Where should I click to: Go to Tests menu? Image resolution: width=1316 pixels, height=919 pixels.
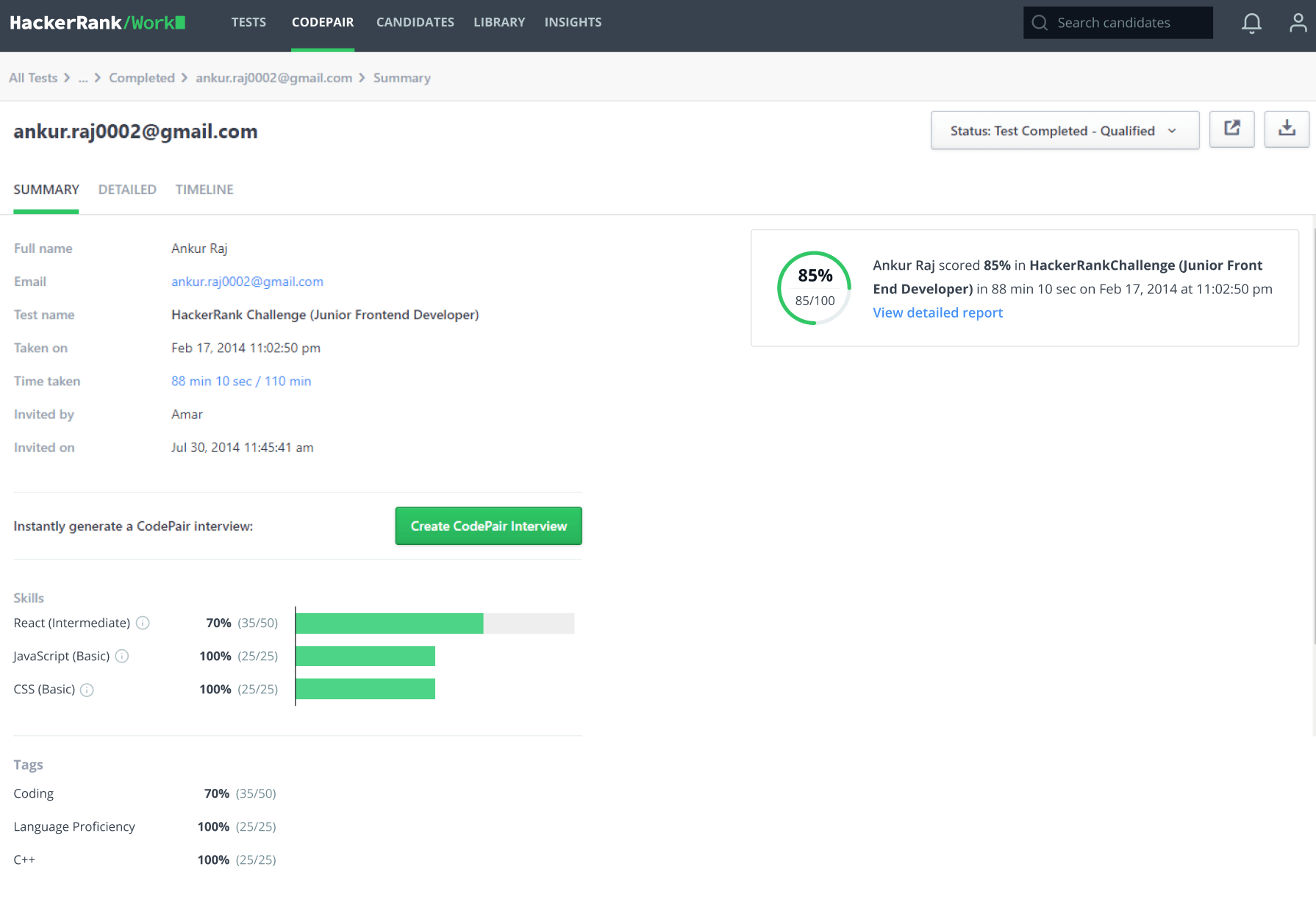pos(248,23)
